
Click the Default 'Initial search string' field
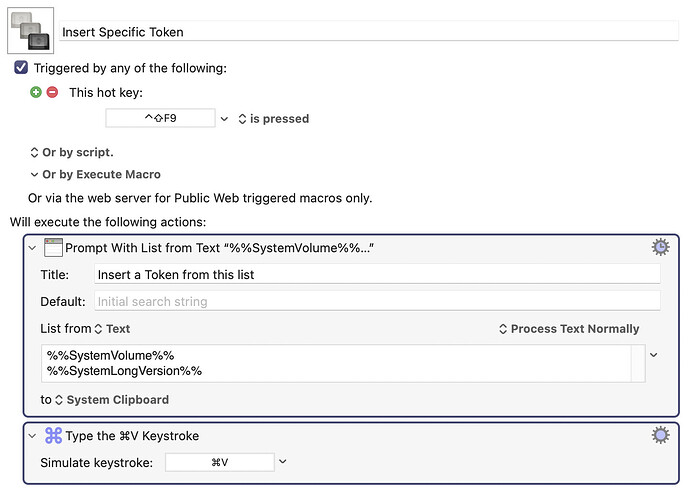tap(376, 301)
